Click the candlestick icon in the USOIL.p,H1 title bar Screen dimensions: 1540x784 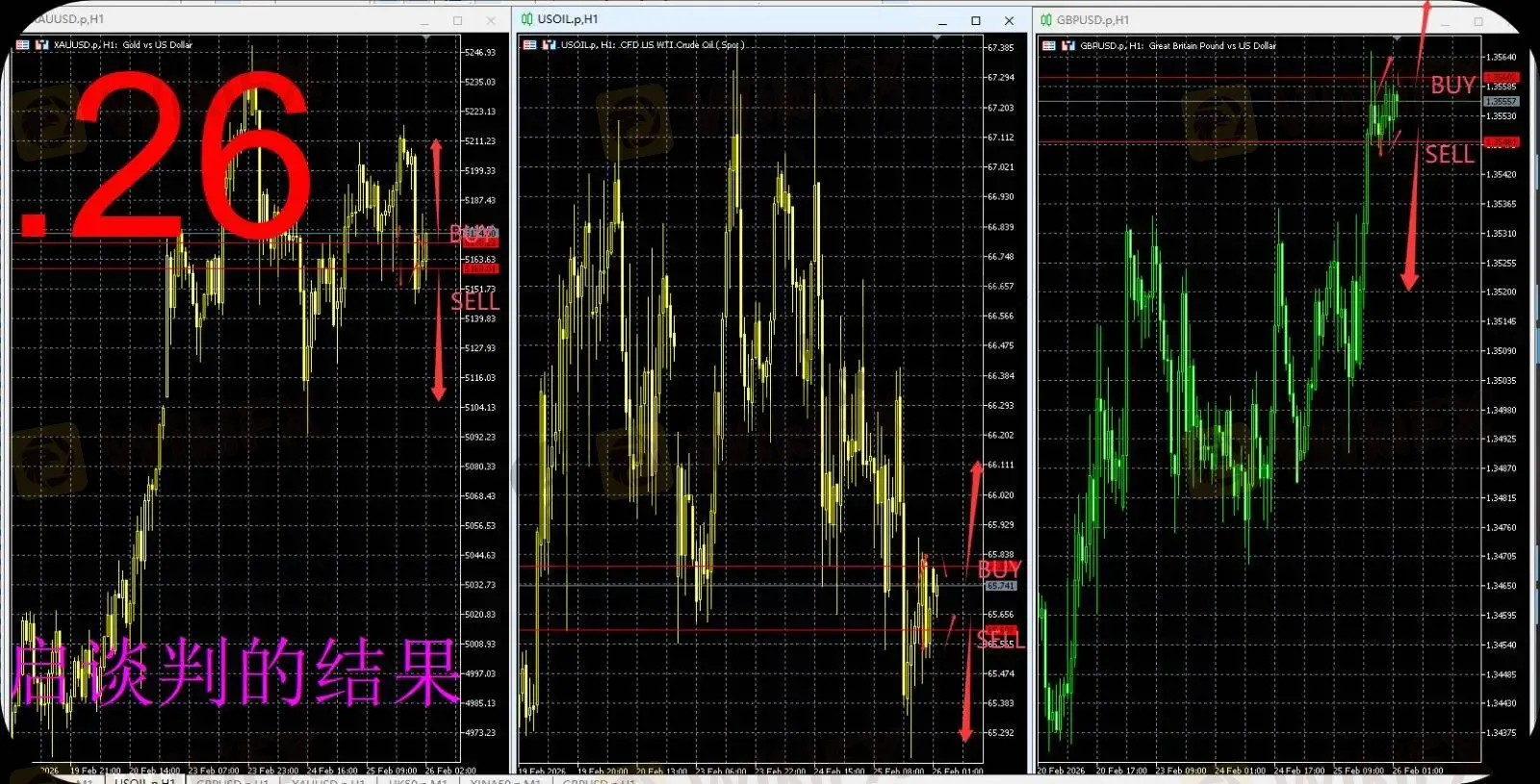coord(526,19)
